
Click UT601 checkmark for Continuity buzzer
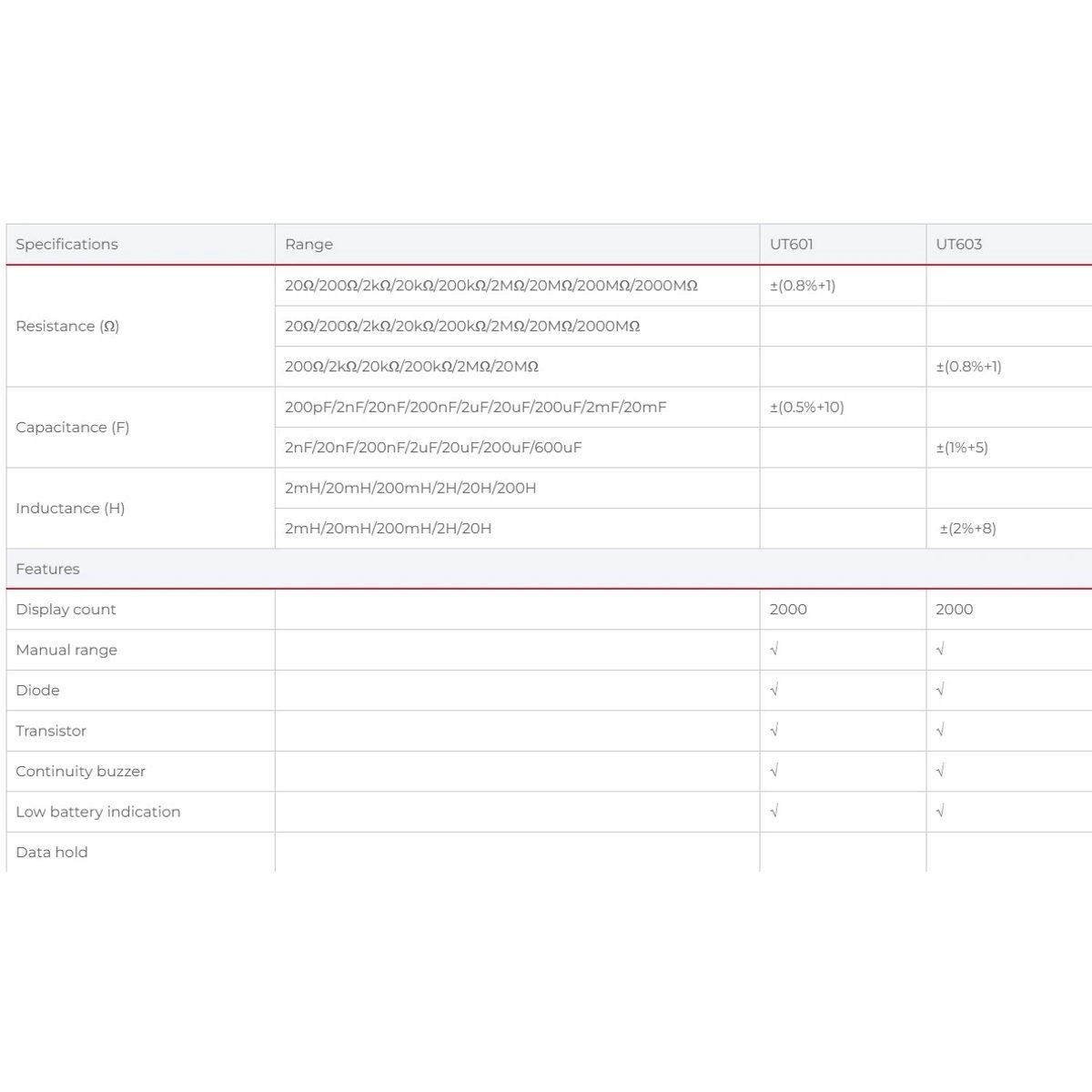point(774,771)
